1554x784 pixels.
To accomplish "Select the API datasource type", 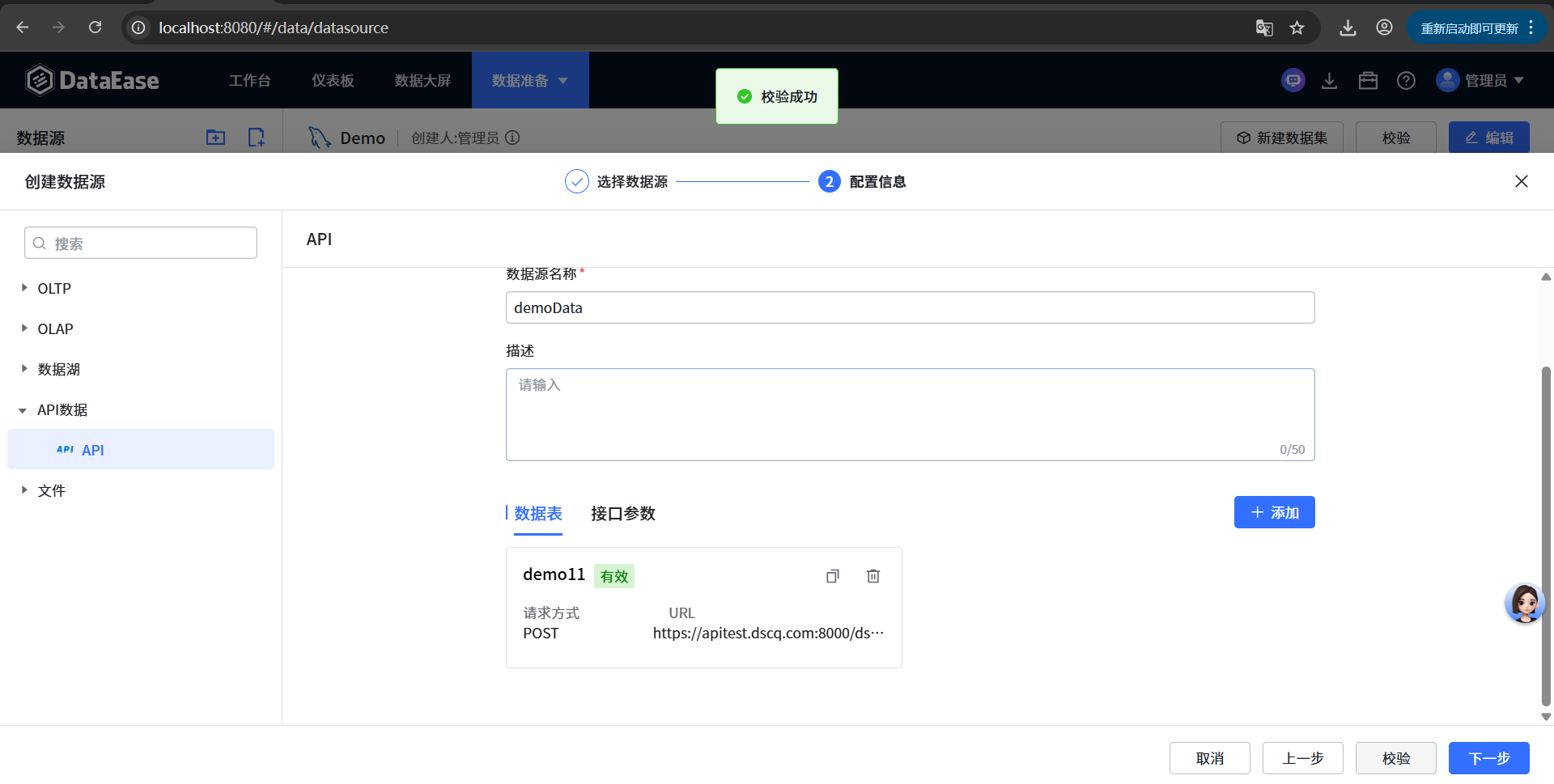I will [x=92, y=450].
